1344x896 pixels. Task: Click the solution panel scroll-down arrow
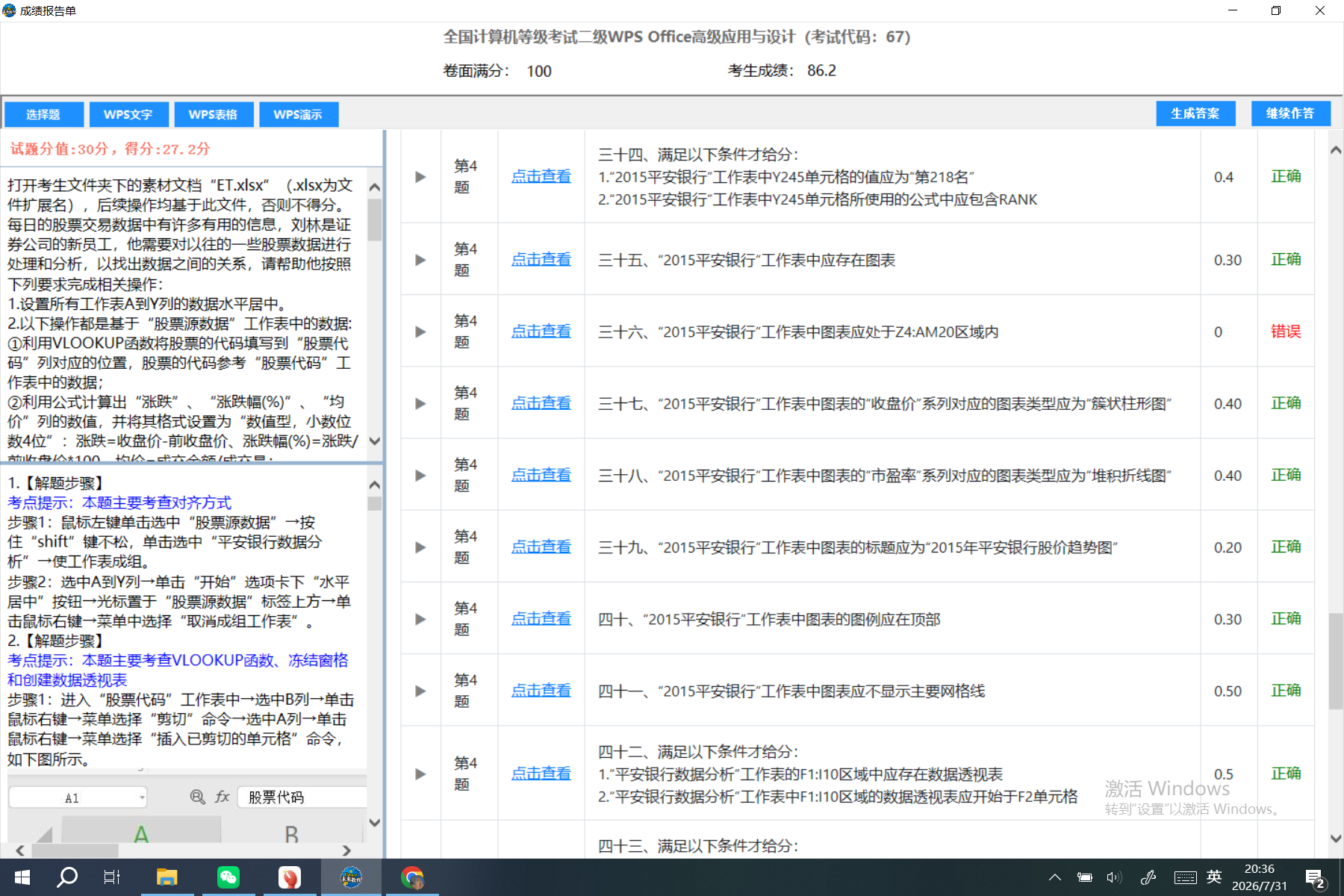(x=375, y=823)
